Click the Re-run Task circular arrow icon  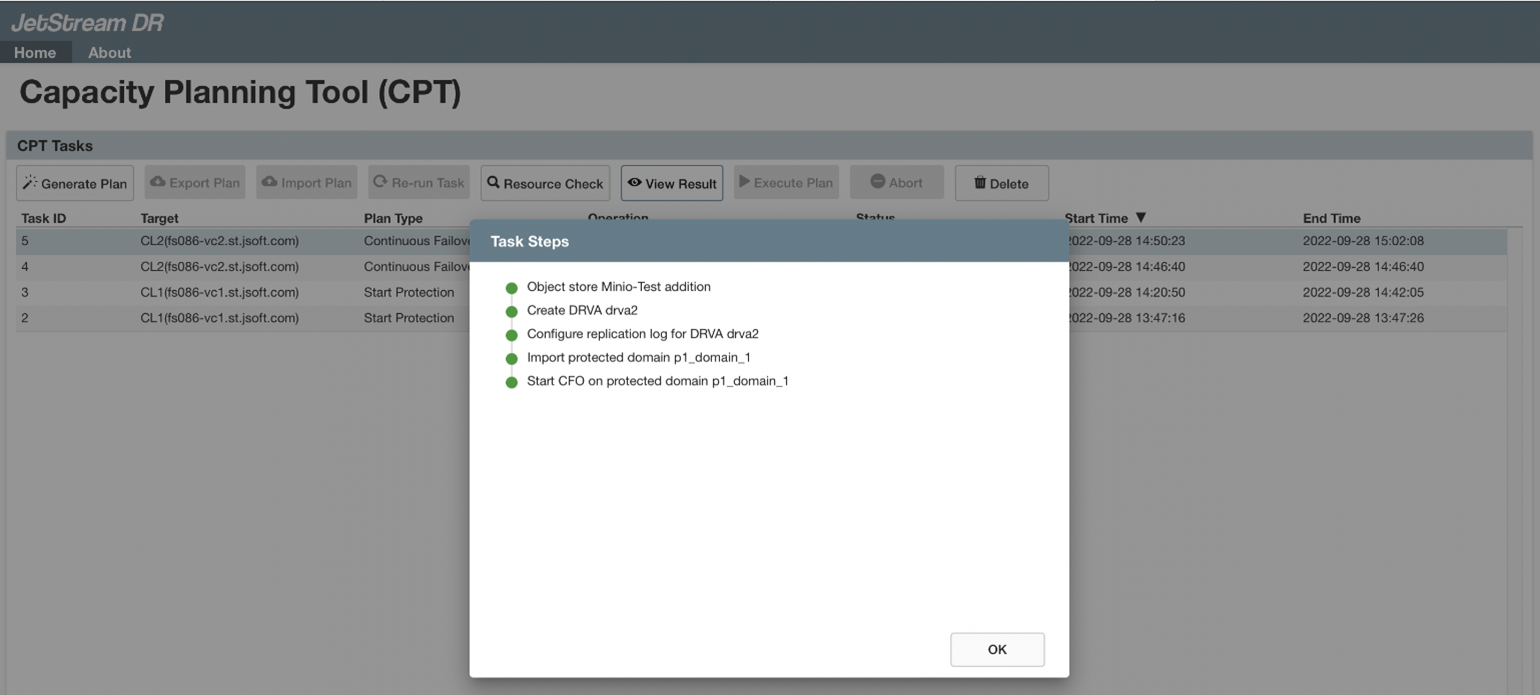coord(380,182)
